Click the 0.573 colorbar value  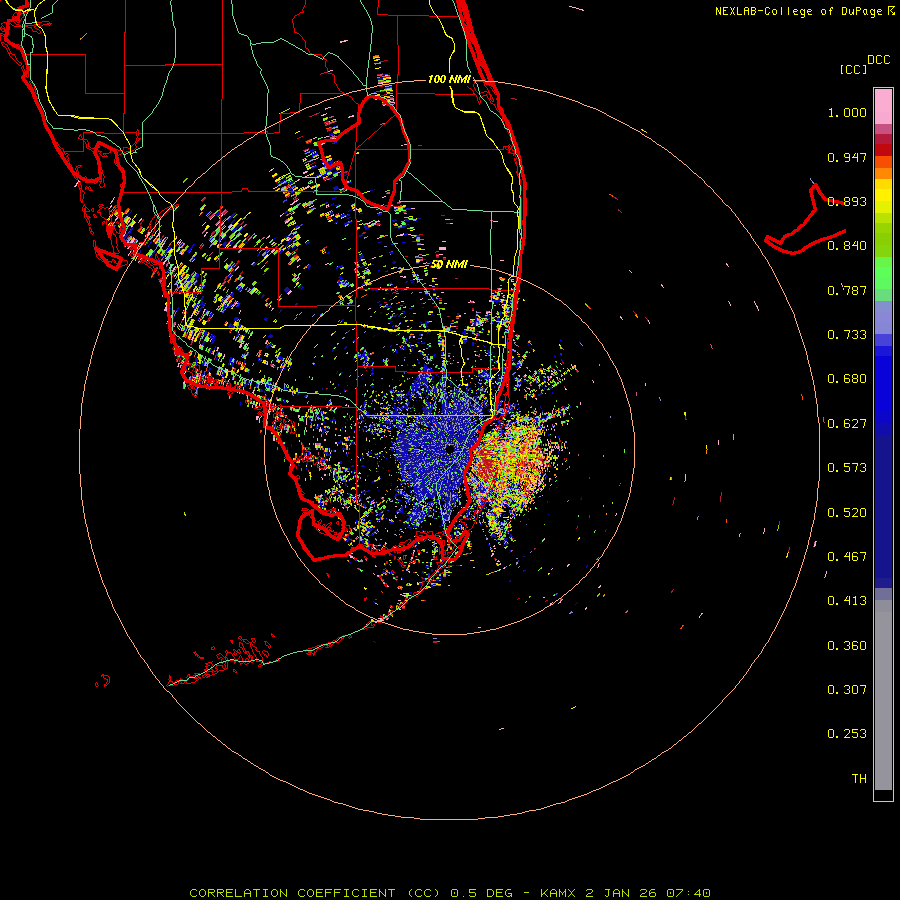click(x=847, y=468)
